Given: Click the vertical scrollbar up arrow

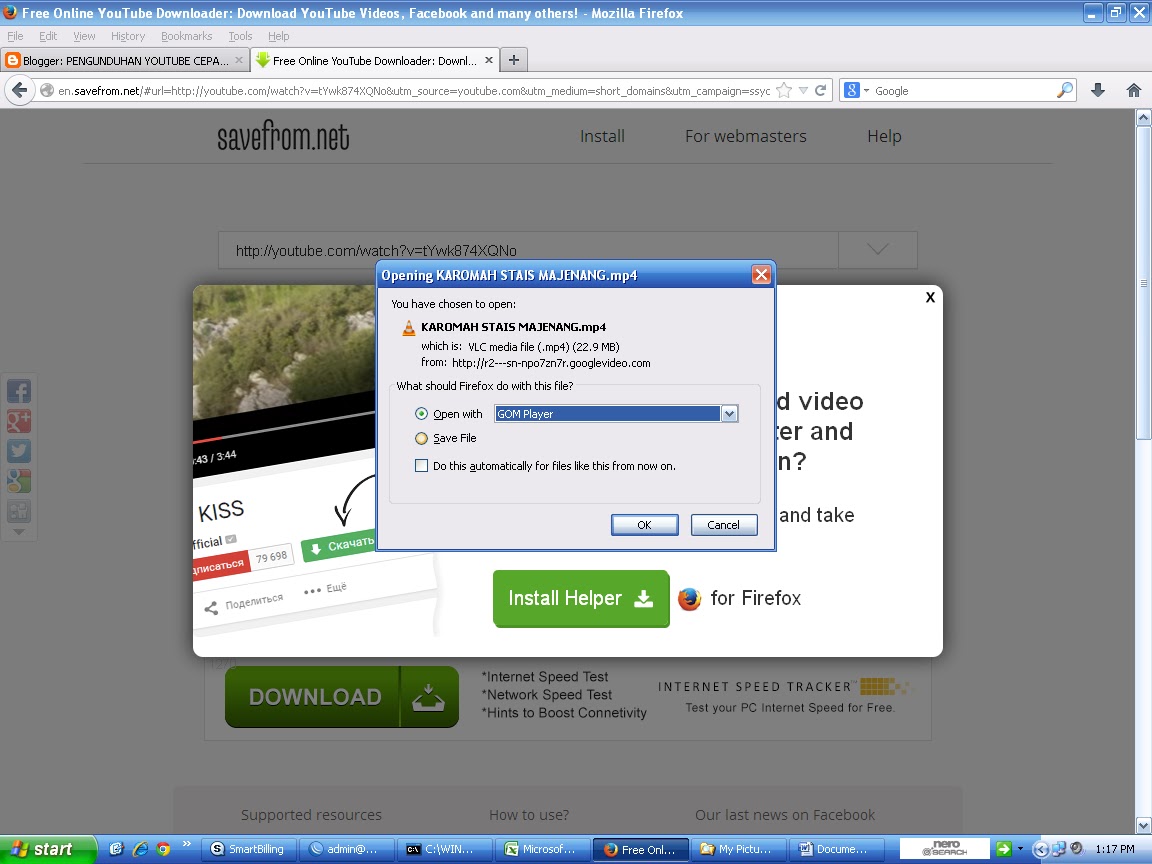Looking at the screenshot, I should (1143, 117).
